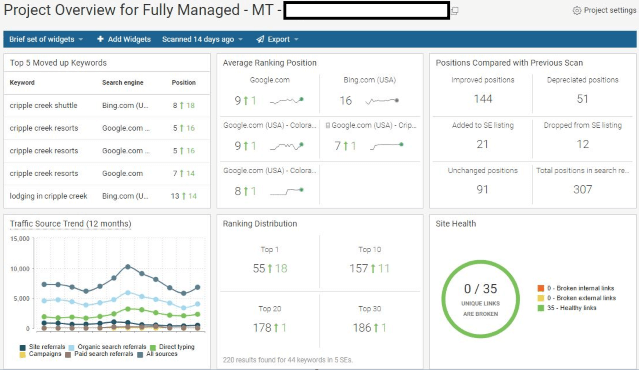Screen dimensions: 639x370
Task: Click Add Widgets button
Action: click(x=124, y=39)
